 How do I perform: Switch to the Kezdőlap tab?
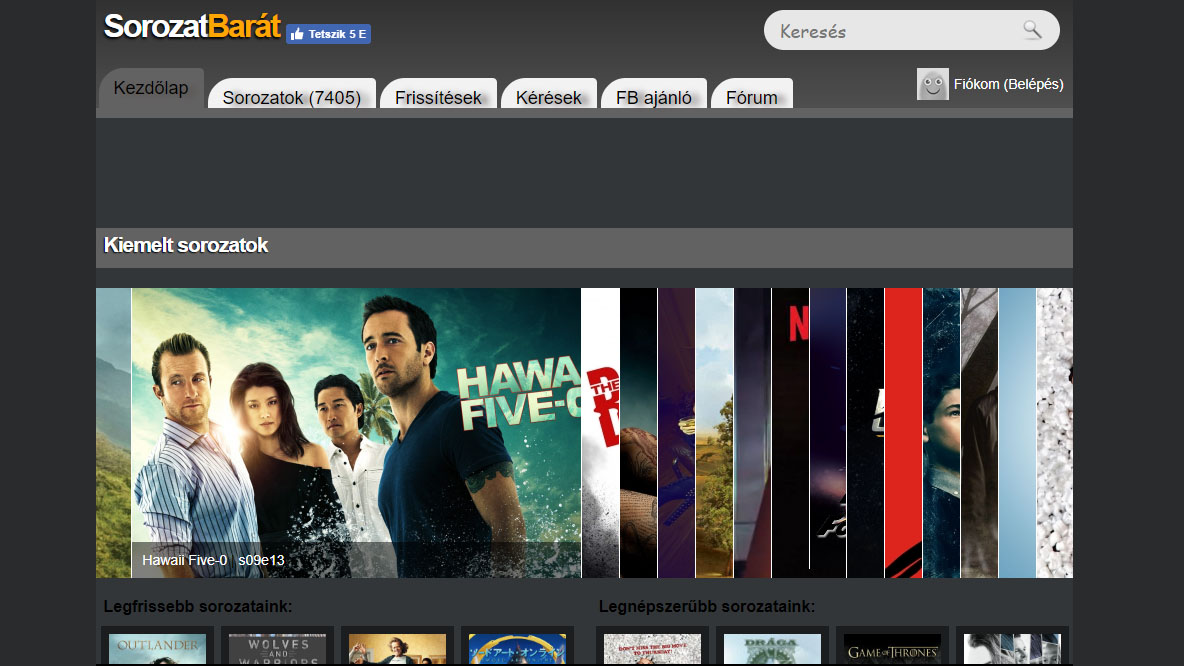click(x=151, y=88)
